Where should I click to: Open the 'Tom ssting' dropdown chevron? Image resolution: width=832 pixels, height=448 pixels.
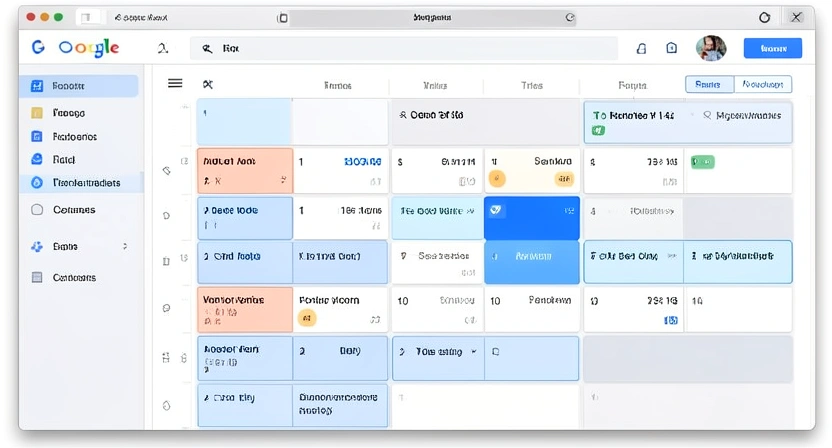(x=473, y=351)
